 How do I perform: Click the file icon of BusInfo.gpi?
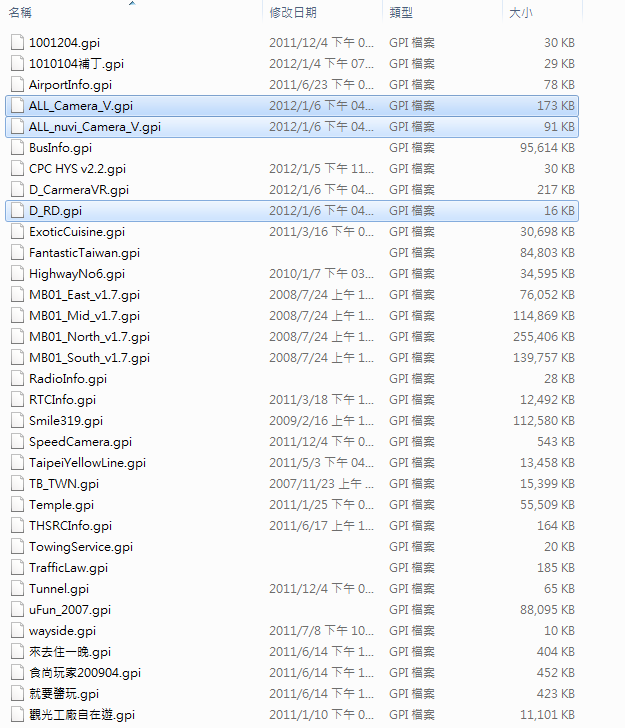(18, 147)
